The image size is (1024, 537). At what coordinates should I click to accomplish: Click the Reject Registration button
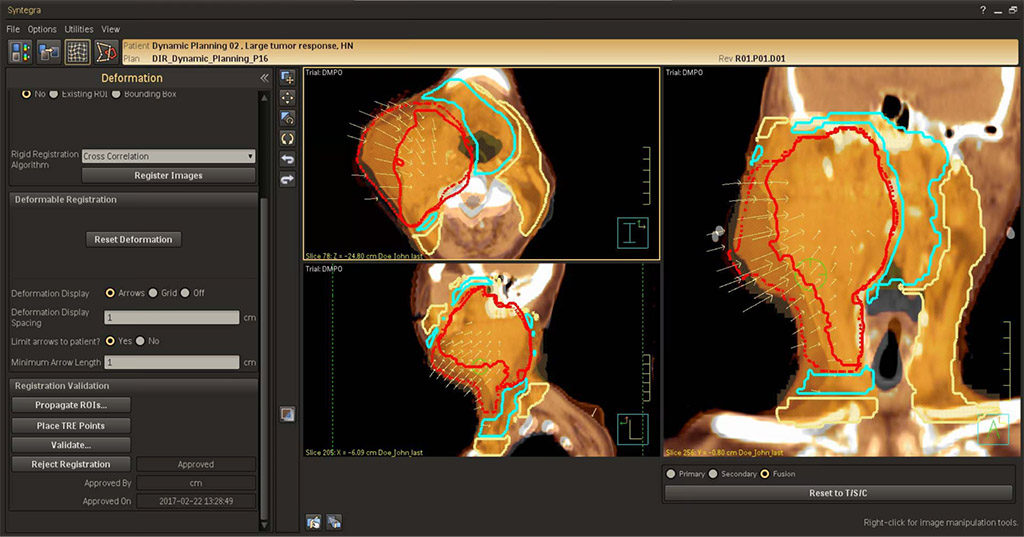(x=71, y=464)
